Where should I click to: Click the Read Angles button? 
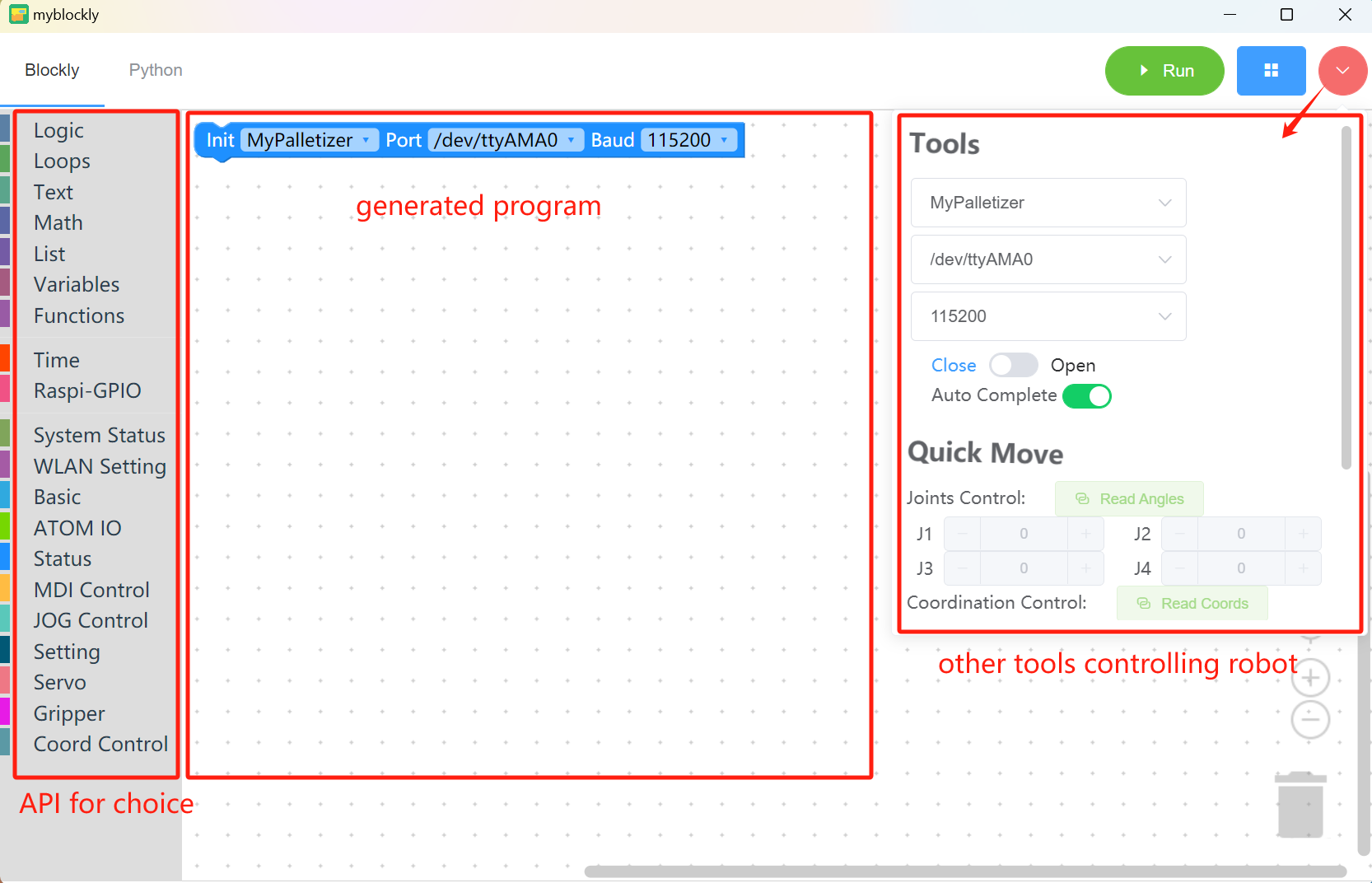pyautogui.click(x=1129, y=499)
